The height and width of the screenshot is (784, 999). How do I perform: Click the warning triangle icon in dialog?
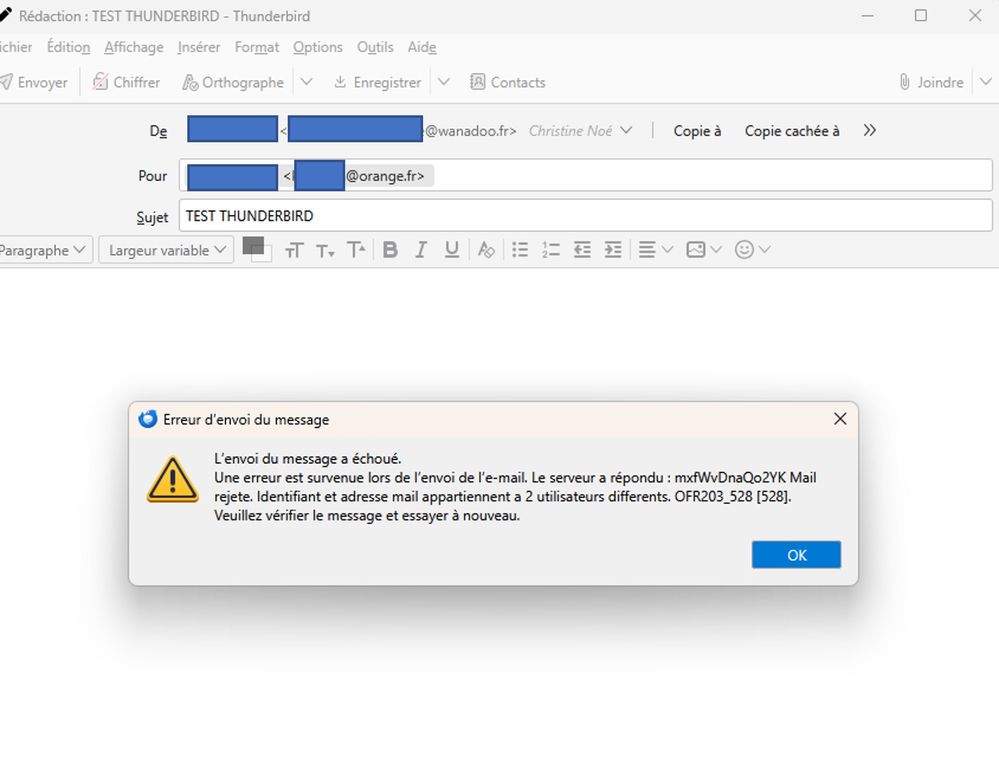[x=172, y=480]
